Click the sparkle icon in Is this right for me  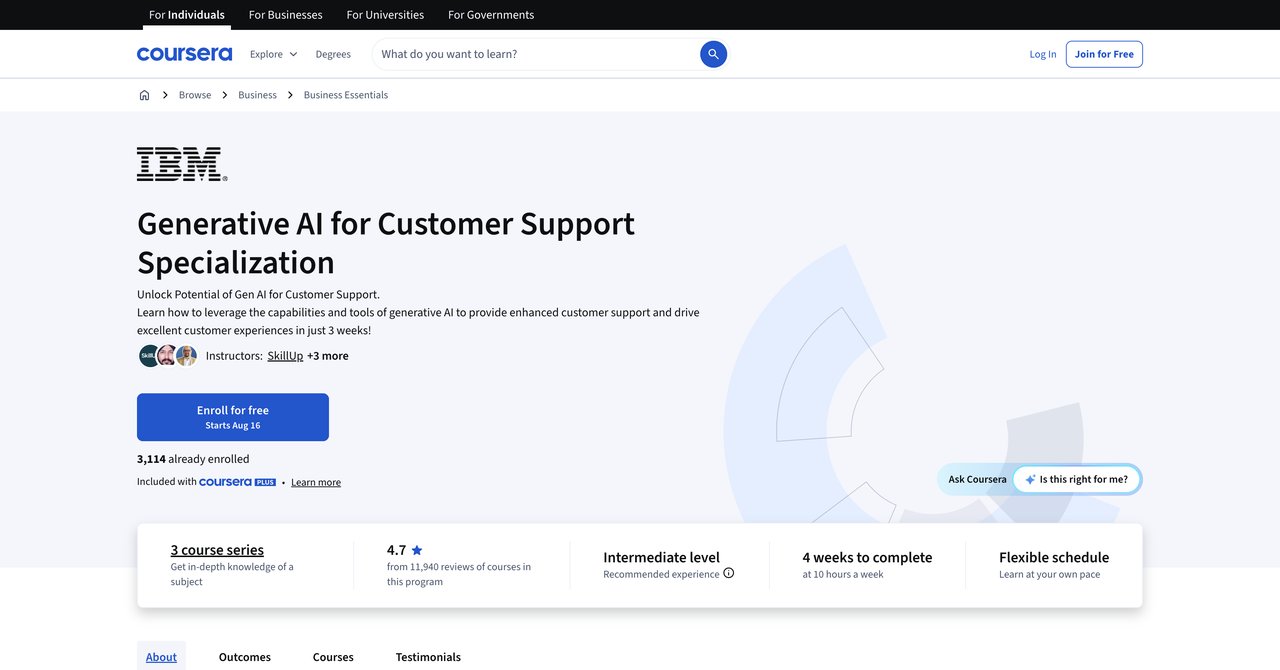point(1030,480)
